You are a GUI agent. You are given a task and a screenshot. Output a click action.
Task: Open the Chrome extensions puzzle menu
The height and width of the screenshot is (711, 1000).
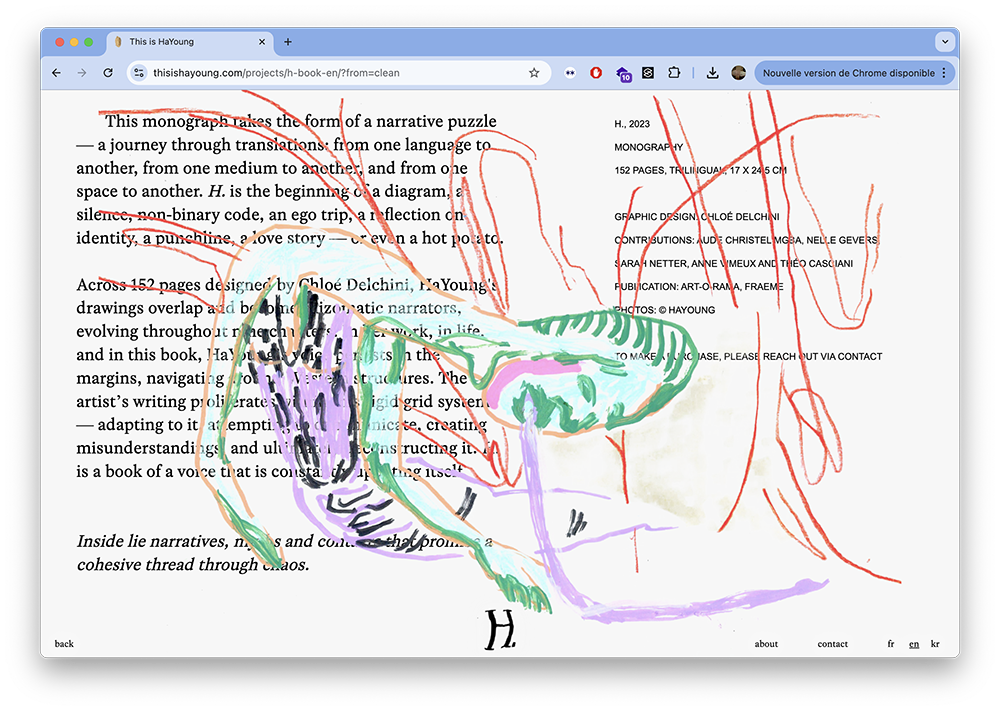674,73
